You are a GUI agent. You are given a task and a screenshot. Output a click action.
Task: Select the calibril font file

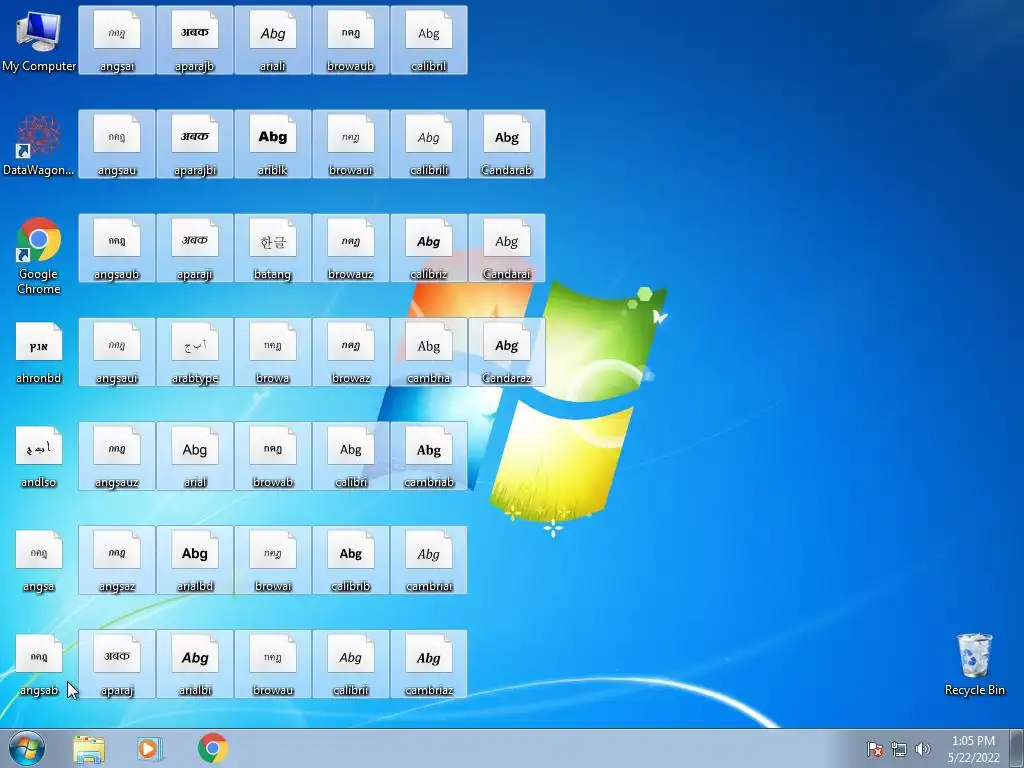[429, 40]
